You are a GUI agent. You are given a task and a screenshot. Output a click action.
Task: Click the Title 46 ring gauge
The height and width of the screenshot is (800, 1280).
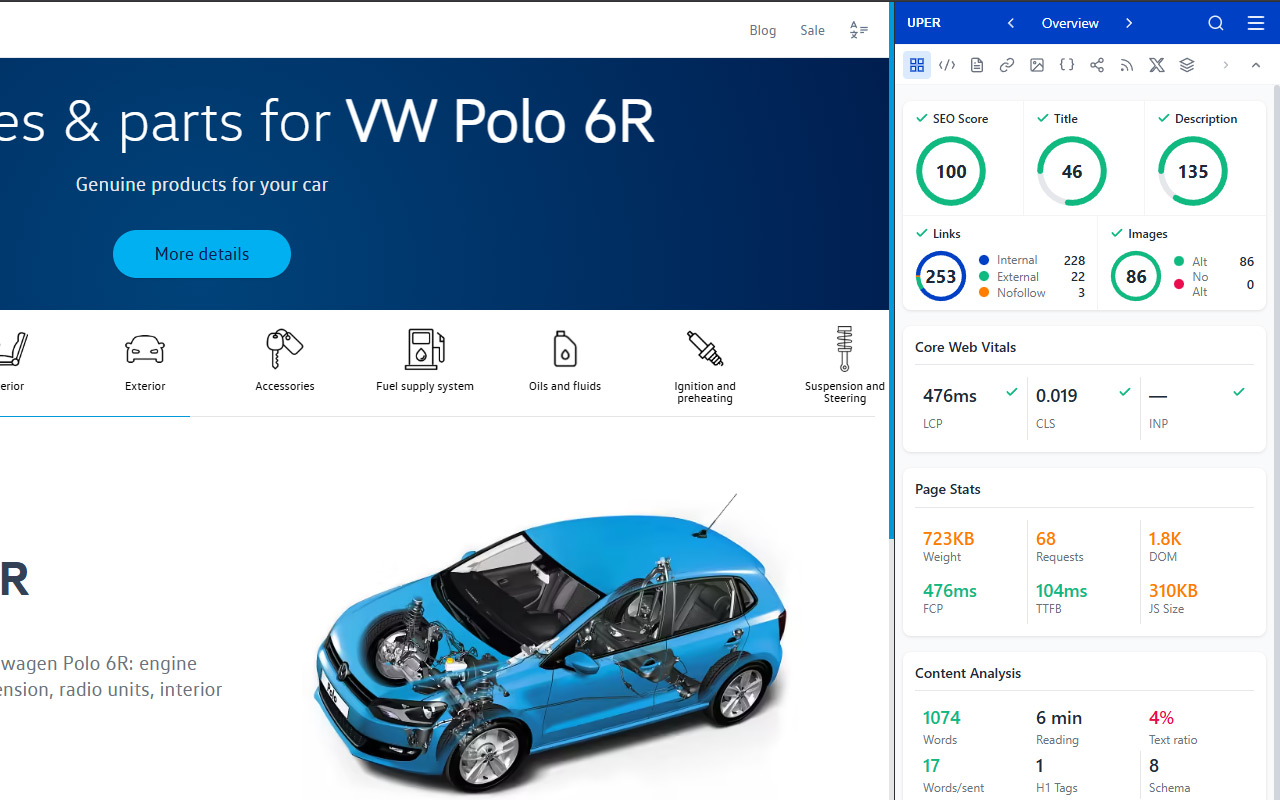[1072, 171]
